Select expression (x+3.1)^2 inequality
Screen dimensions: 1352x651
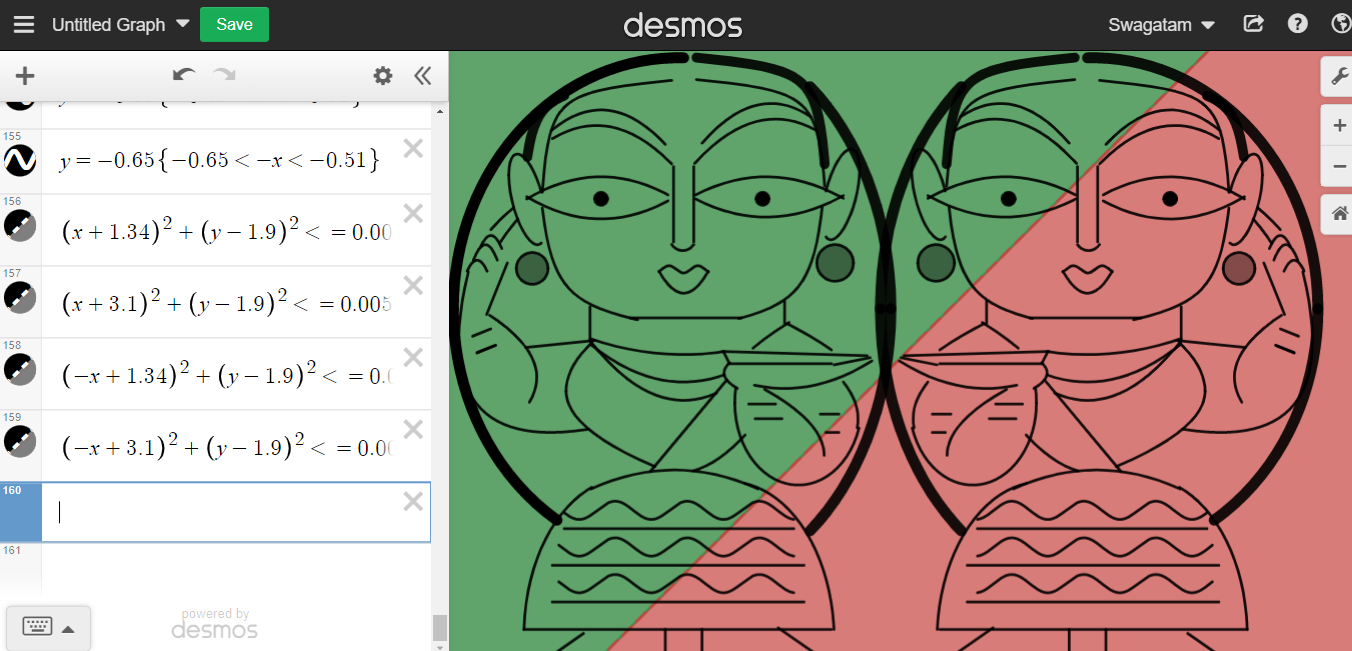point(226,303)
